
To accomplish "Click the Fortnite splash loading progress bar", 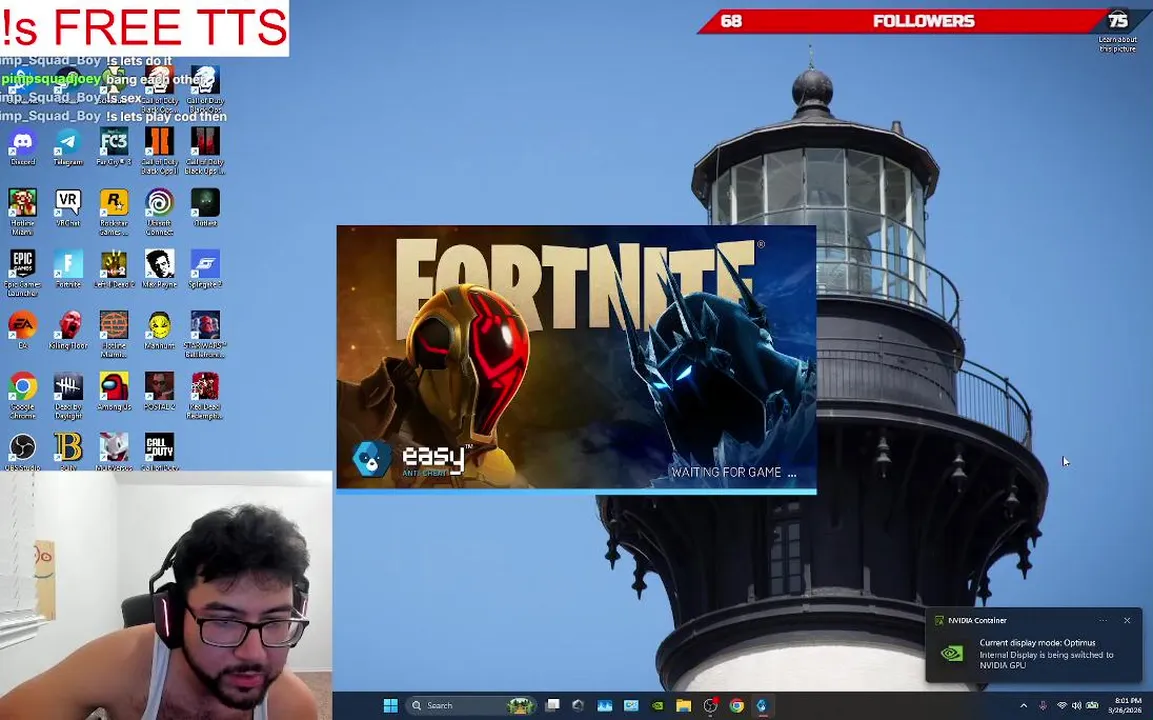I will tap(576, 491).
